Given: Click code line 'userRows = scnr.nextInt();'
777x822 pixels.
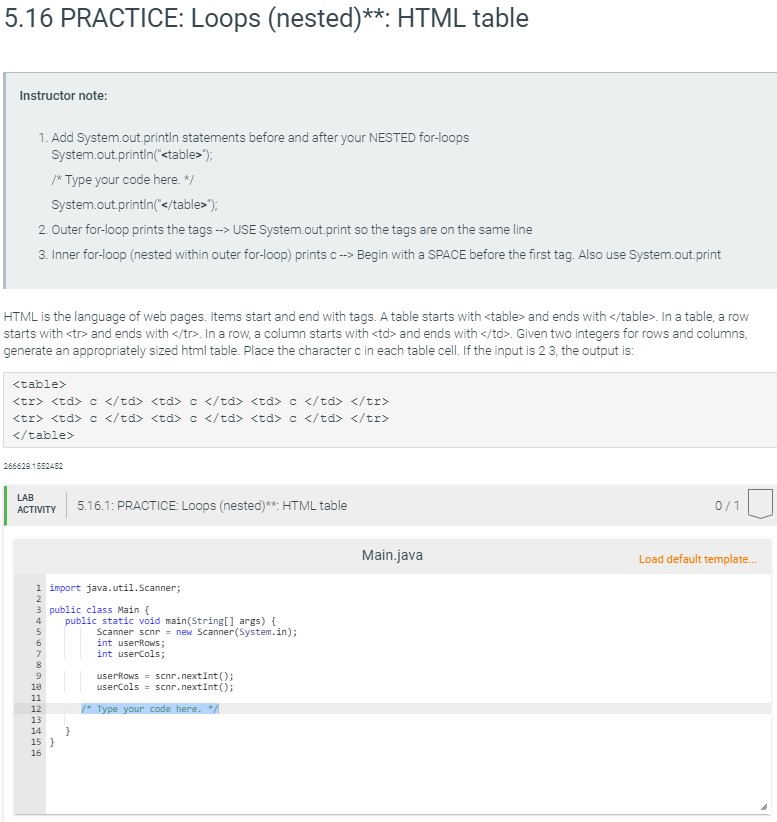Looking at the screenshot, I should coord(165,676).
